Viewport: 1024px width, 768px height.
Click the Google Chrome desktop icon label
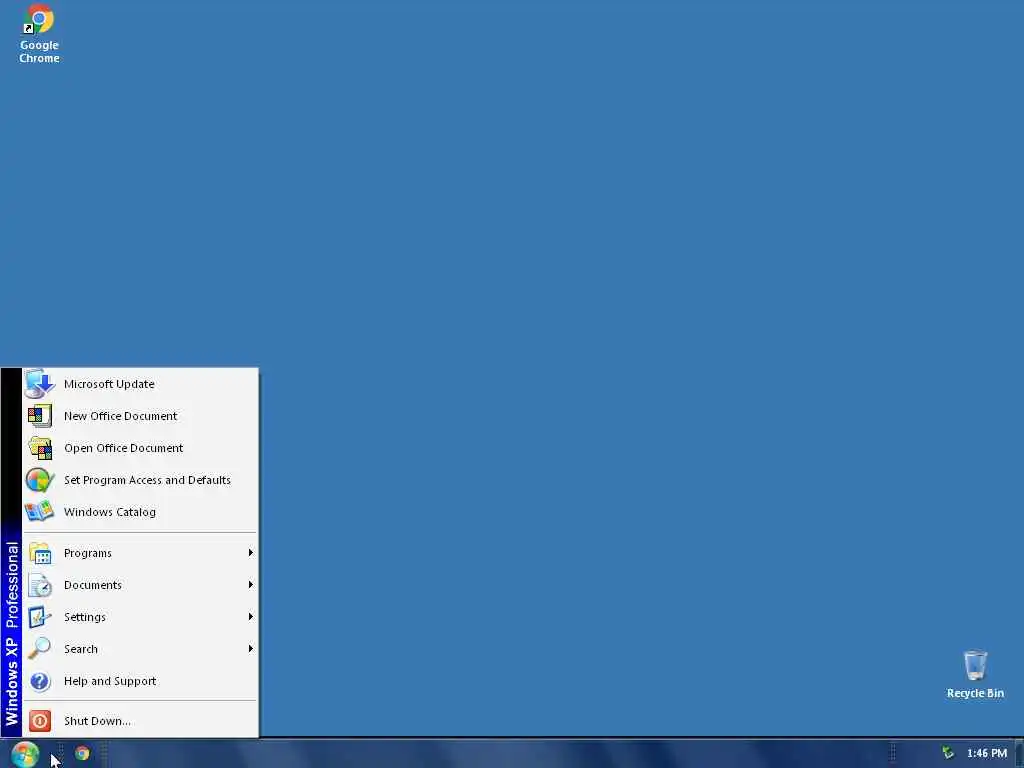click(x=39, y=52)
